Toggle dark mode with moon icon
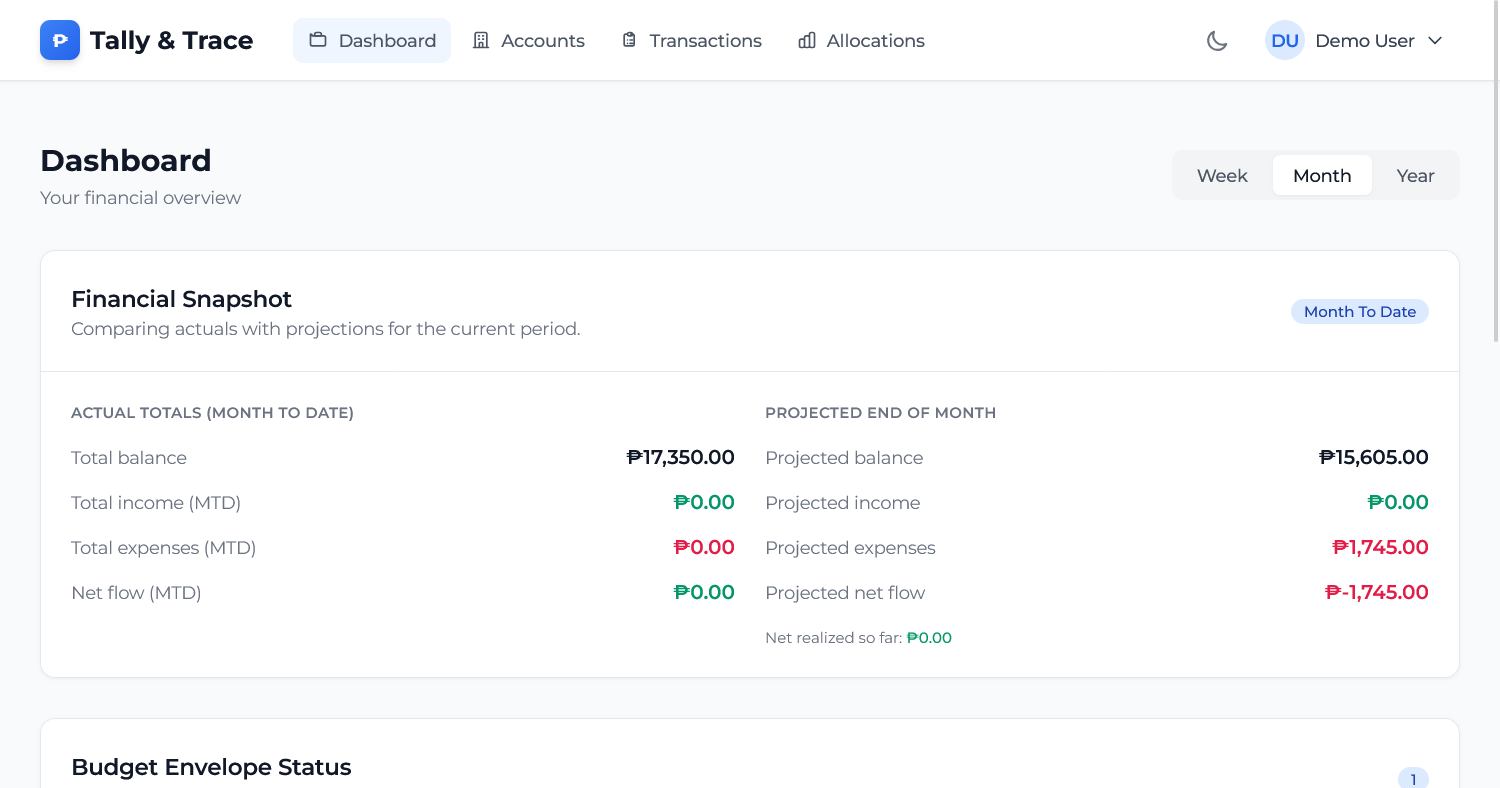This screenshot has height=788, width=1500. [1217, 41]
